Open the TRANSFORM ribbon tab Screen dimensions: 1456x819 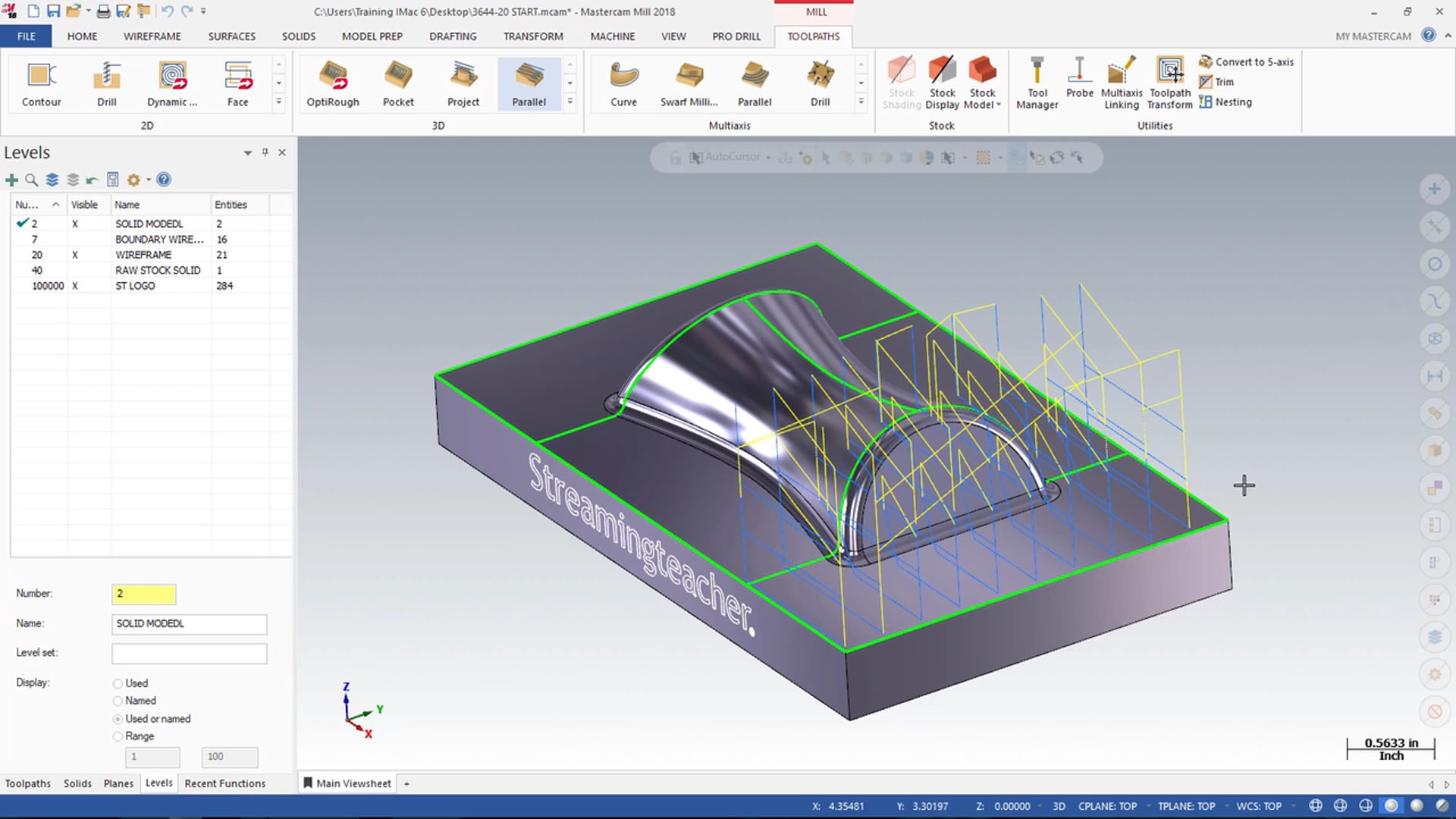coord(533,36)
